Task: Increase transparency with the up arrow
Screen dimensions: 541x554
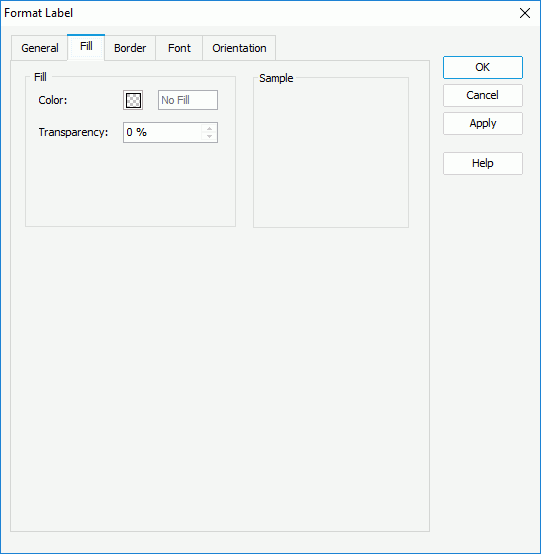Action: coord(210,128)
